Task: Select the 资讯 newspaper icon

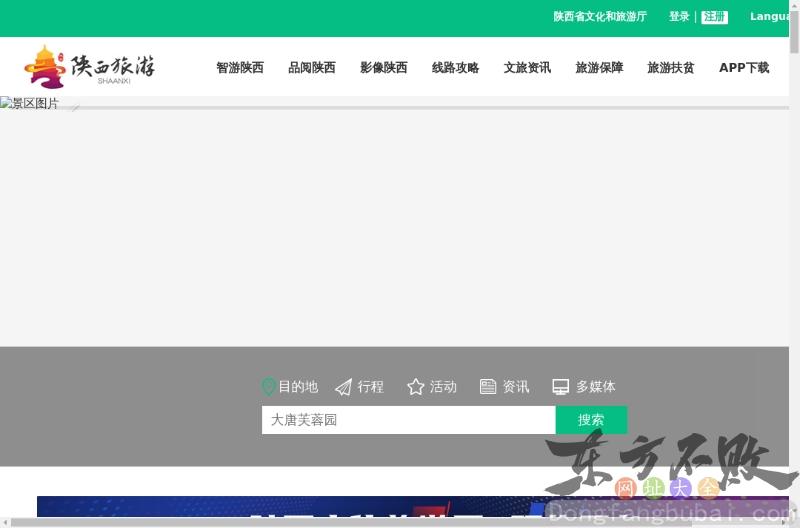Action: coord(488,387)
